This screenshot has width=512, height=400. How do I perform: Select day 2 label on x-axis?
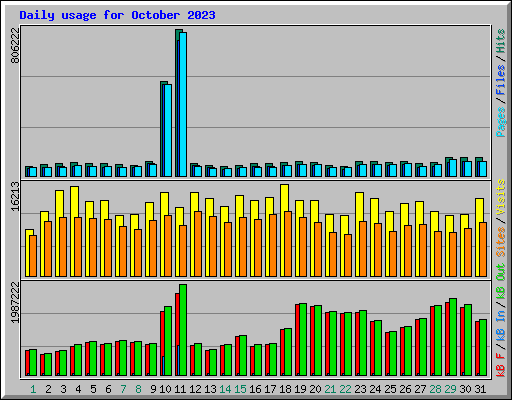click(48, 389)
